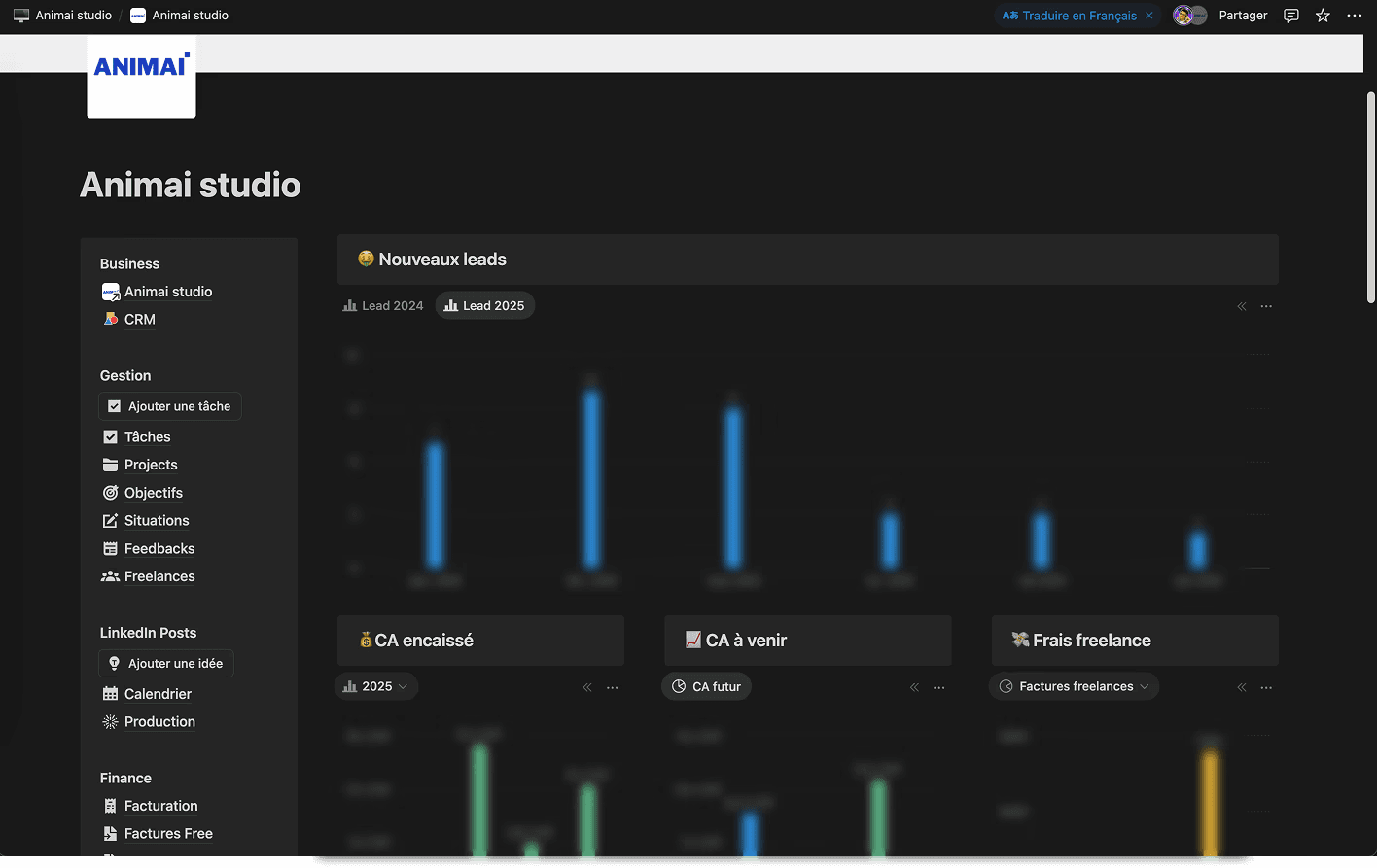1377x868 pixels.
Task: Click CA à venir heading
Action: click(746, 641)
